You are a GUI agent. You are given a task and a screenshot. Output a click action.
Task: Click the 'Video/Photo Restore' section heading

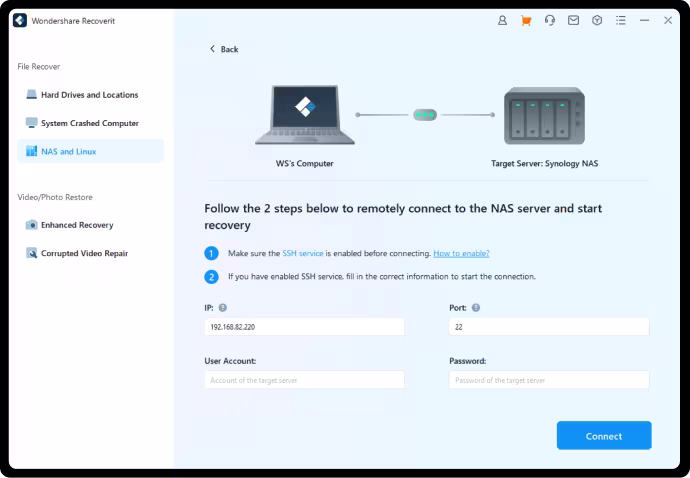pos(55,197)
